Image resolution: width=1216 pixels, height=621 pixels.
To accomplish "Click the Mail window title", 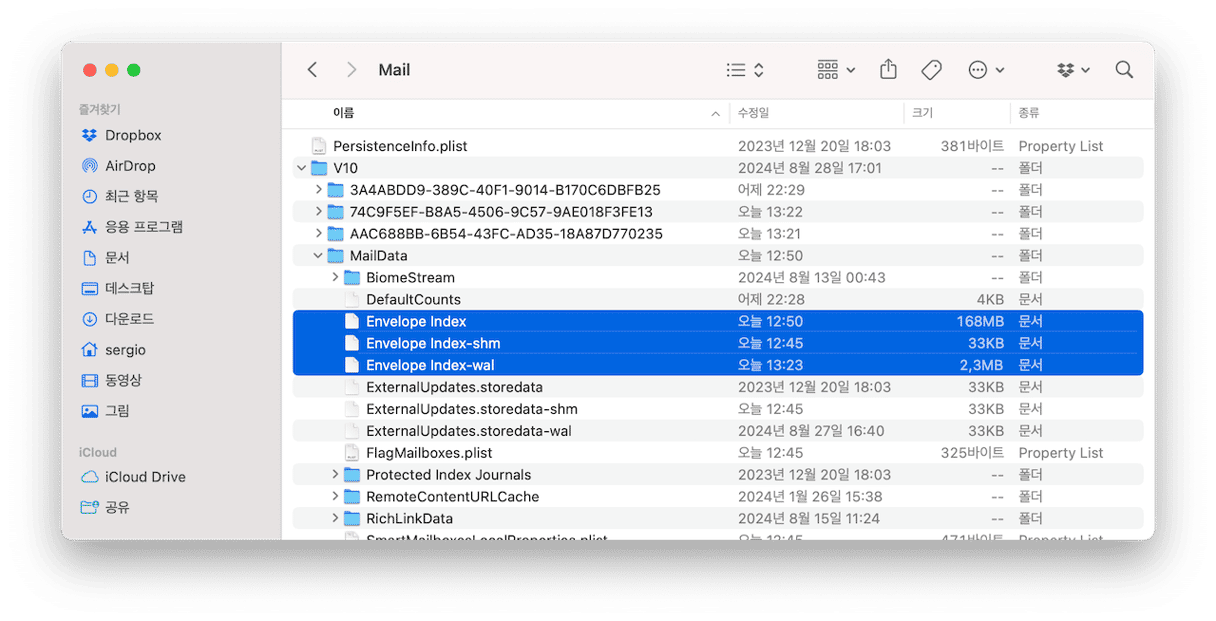I will [x=394, y=70].
